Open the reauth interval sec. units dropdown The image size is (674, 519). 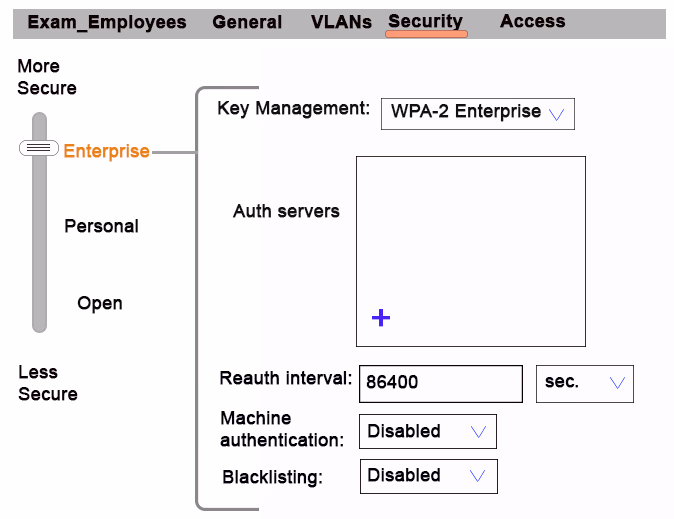tap(585, 384)
